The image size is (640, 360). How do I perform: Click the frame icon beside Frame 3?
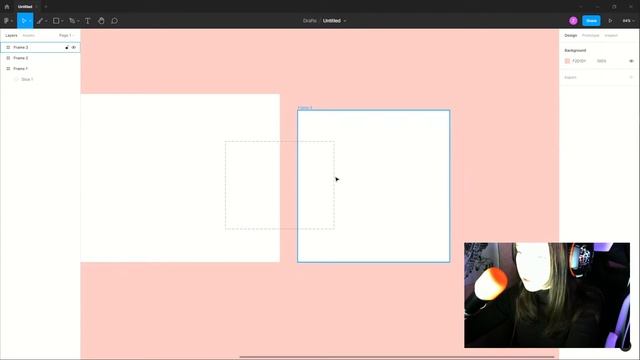point(8,47)
